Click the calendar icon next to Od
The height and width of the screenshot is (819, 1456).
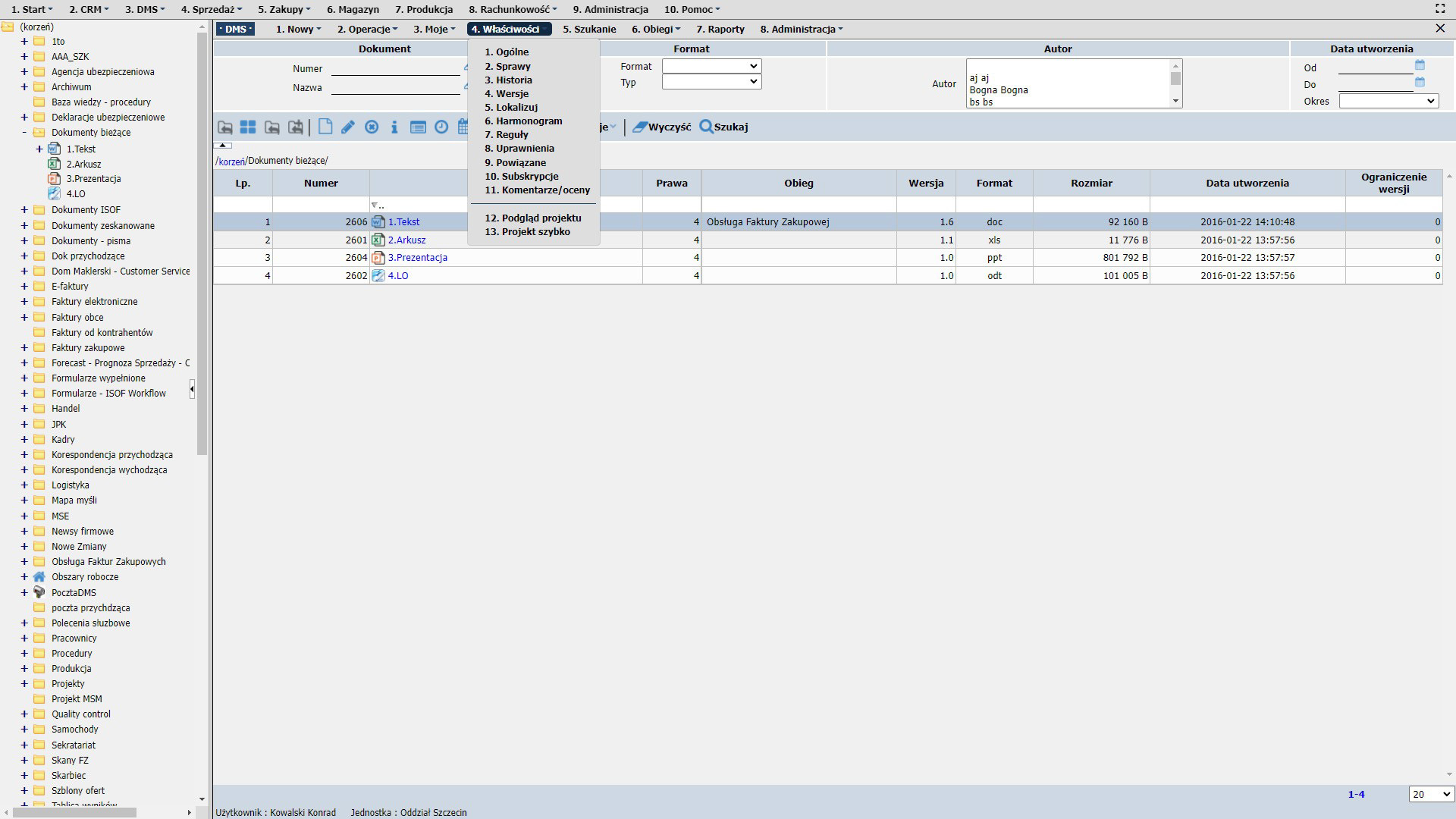tap(1420, 66)
